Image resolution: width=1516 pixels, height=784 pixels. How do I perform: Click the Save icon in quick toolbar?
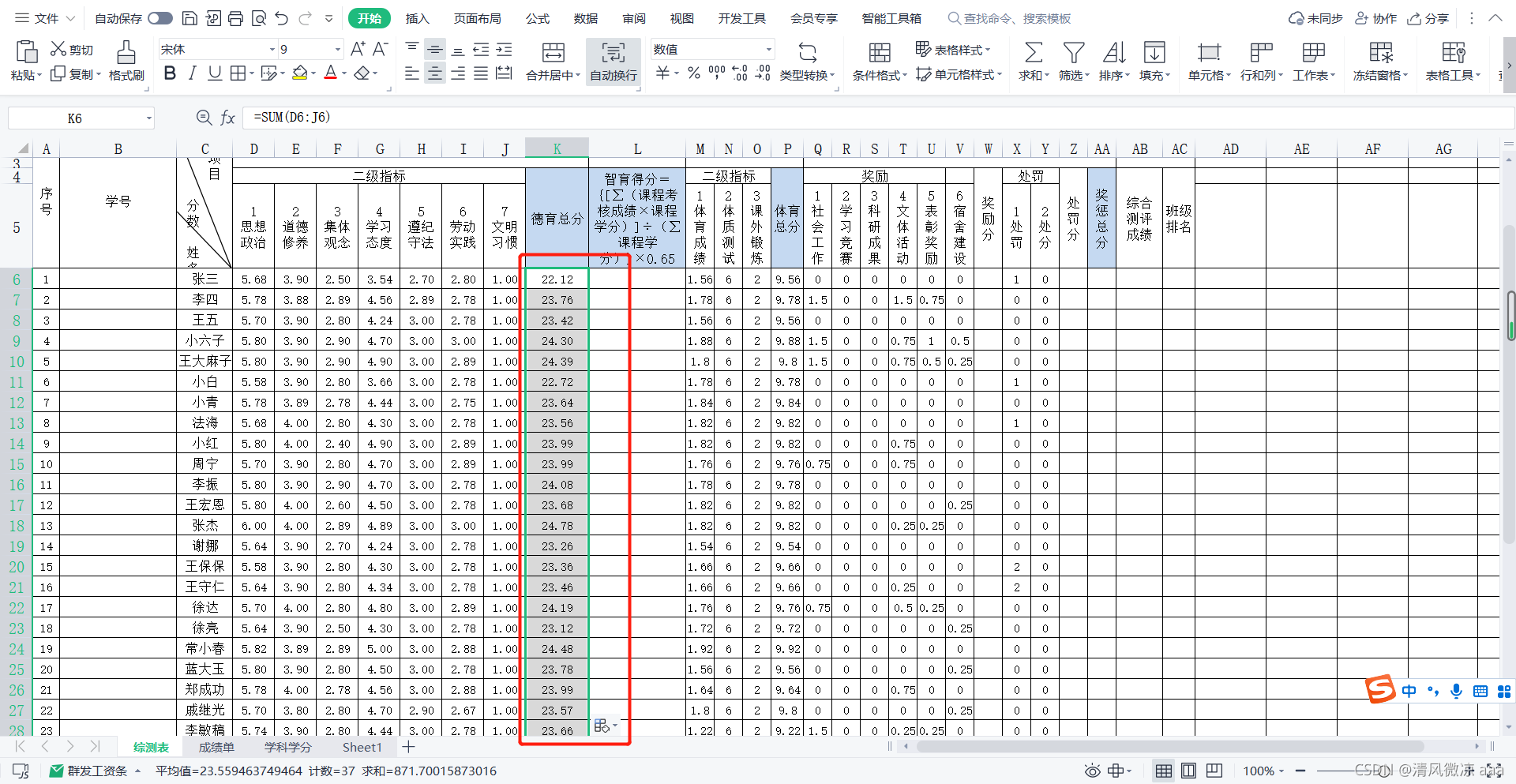(x=189, y=18)
